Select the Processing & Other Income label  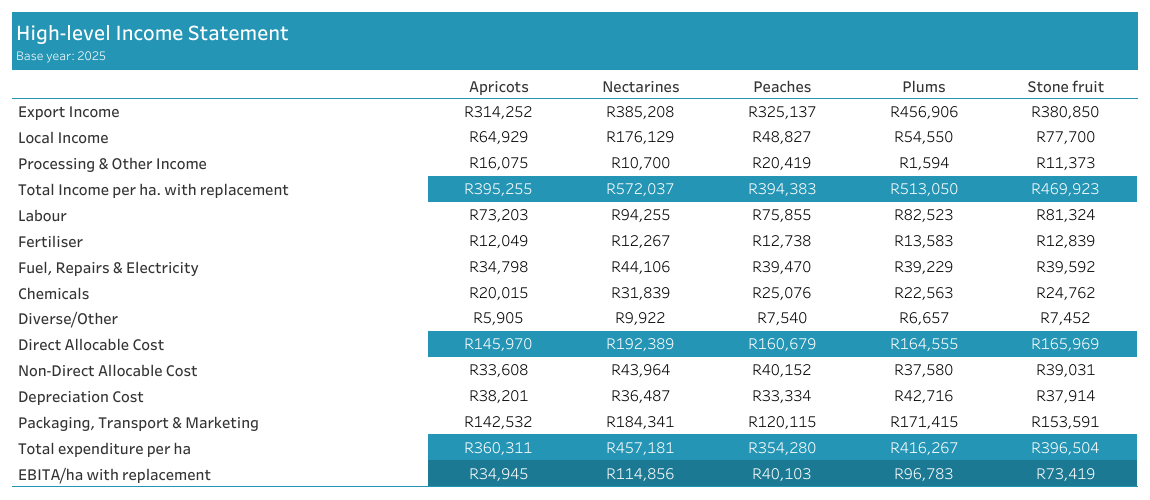112,164
